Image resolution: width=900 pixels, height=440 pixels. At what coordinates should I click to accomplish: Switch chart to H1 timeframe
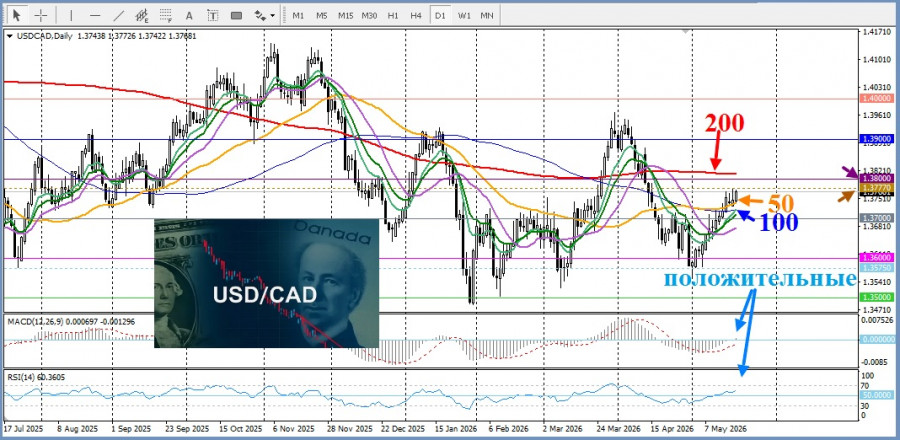click(393, 15)
